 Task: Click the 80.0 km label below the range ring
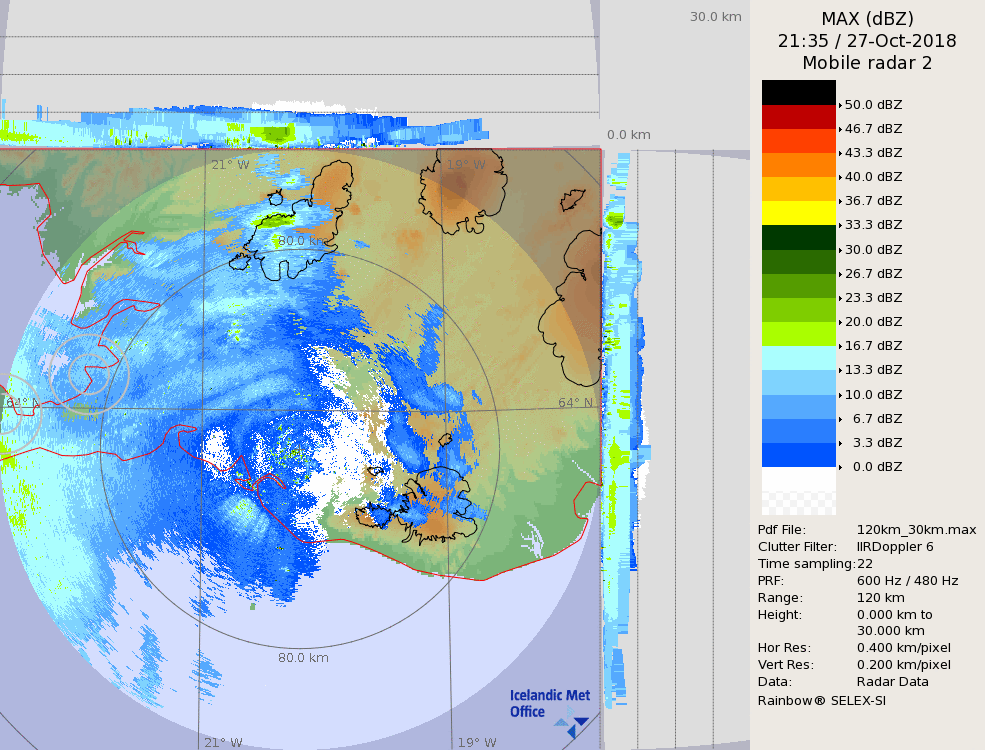coord(303,658)
